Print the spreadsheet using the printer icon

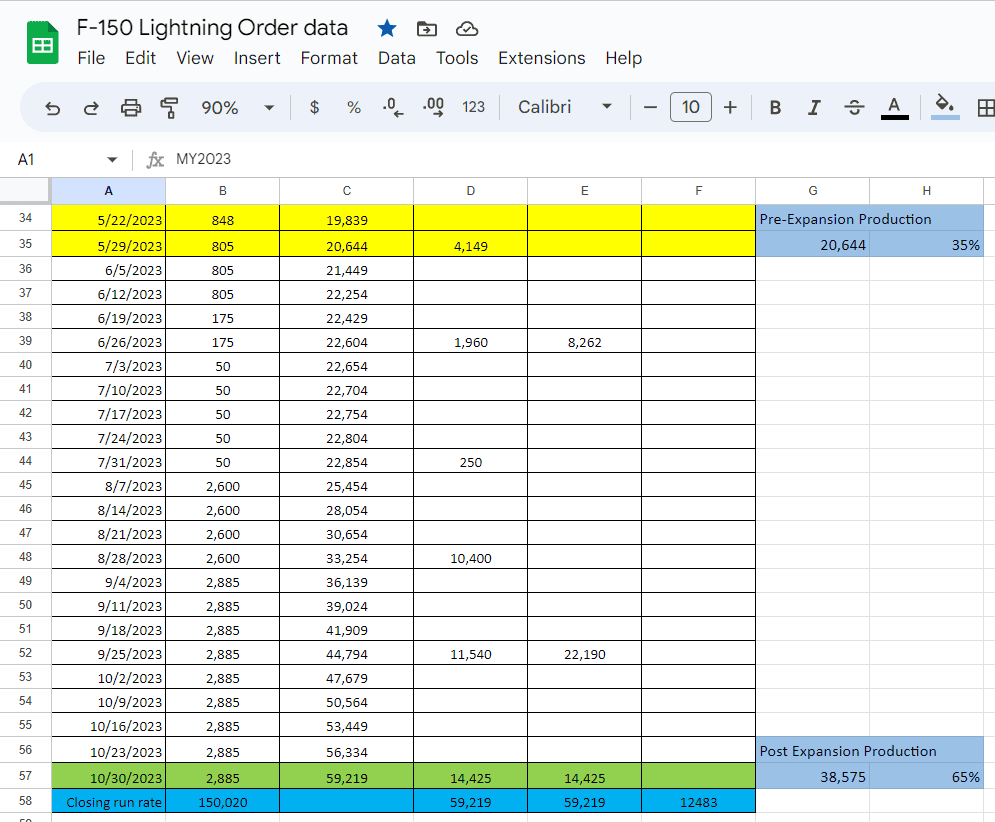pos(131,108)
